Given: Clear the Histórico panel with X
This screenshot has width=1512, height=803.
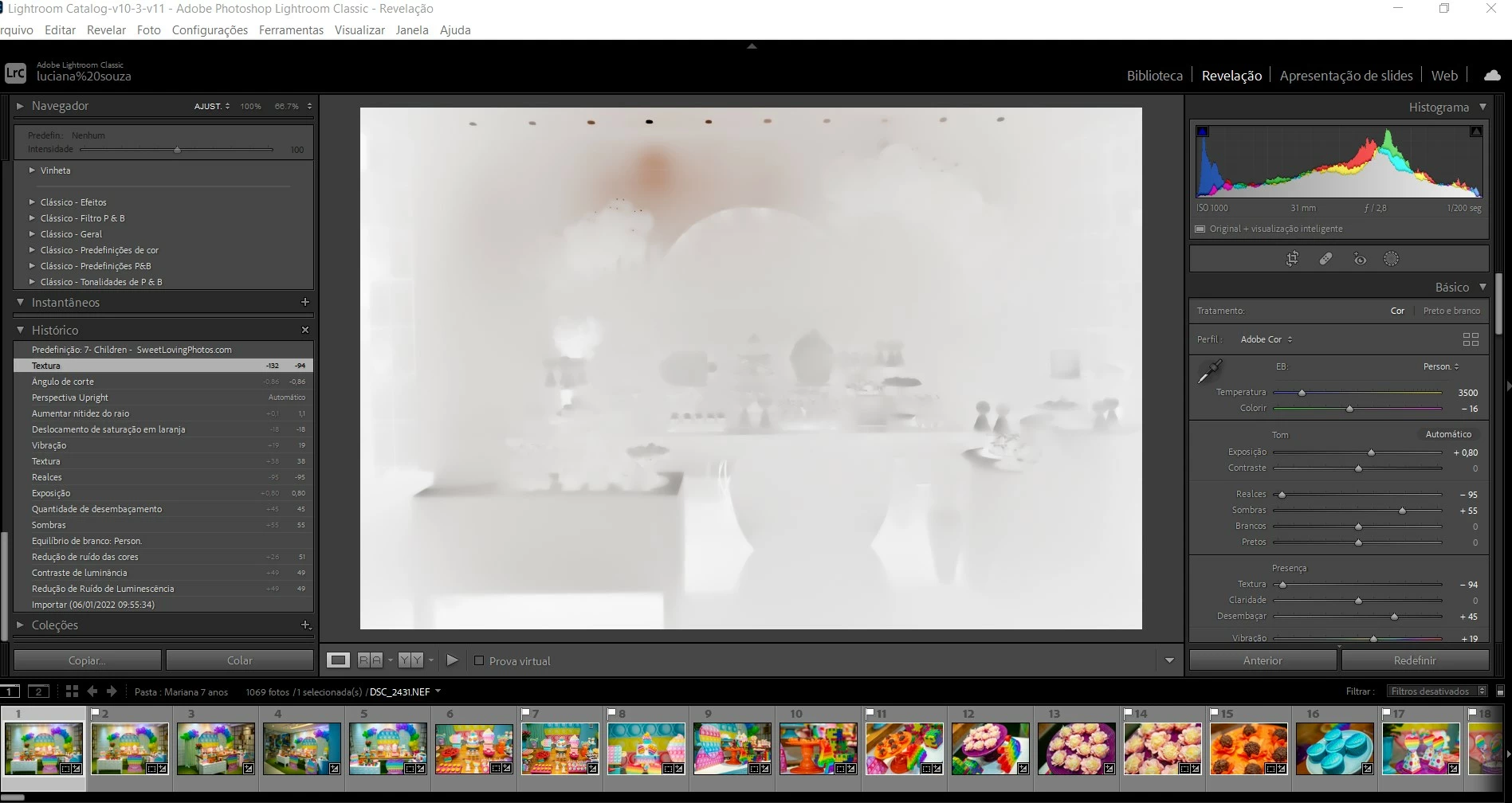Looking at the screenshot, I should pyautogui.click(x=304, y=330).
